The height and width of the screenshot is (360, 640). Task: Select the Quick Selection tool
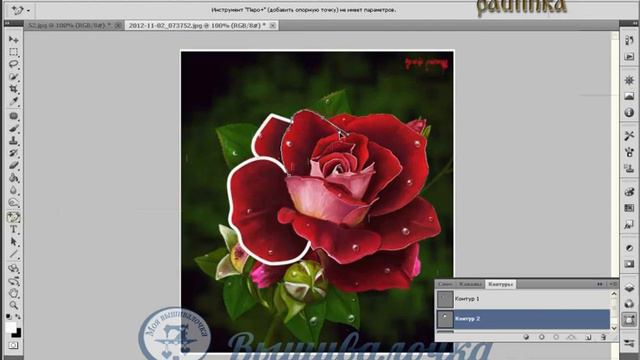[13, 76]
